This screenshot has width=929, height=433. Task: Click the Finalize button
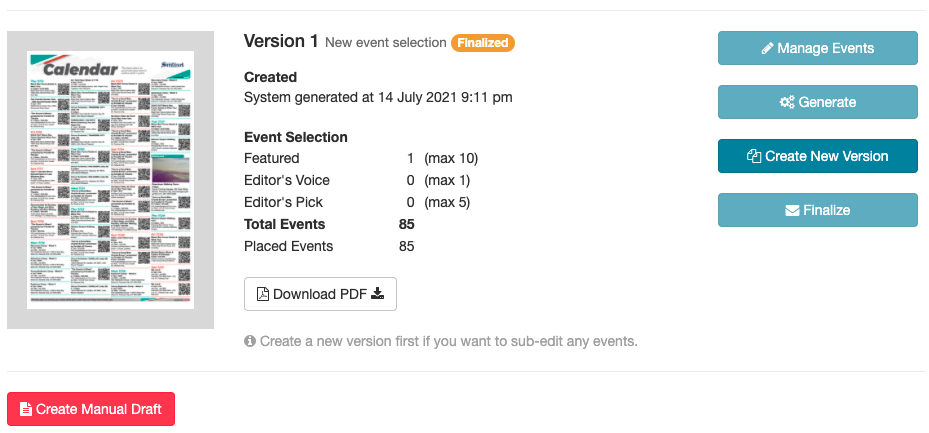point(818,210)
